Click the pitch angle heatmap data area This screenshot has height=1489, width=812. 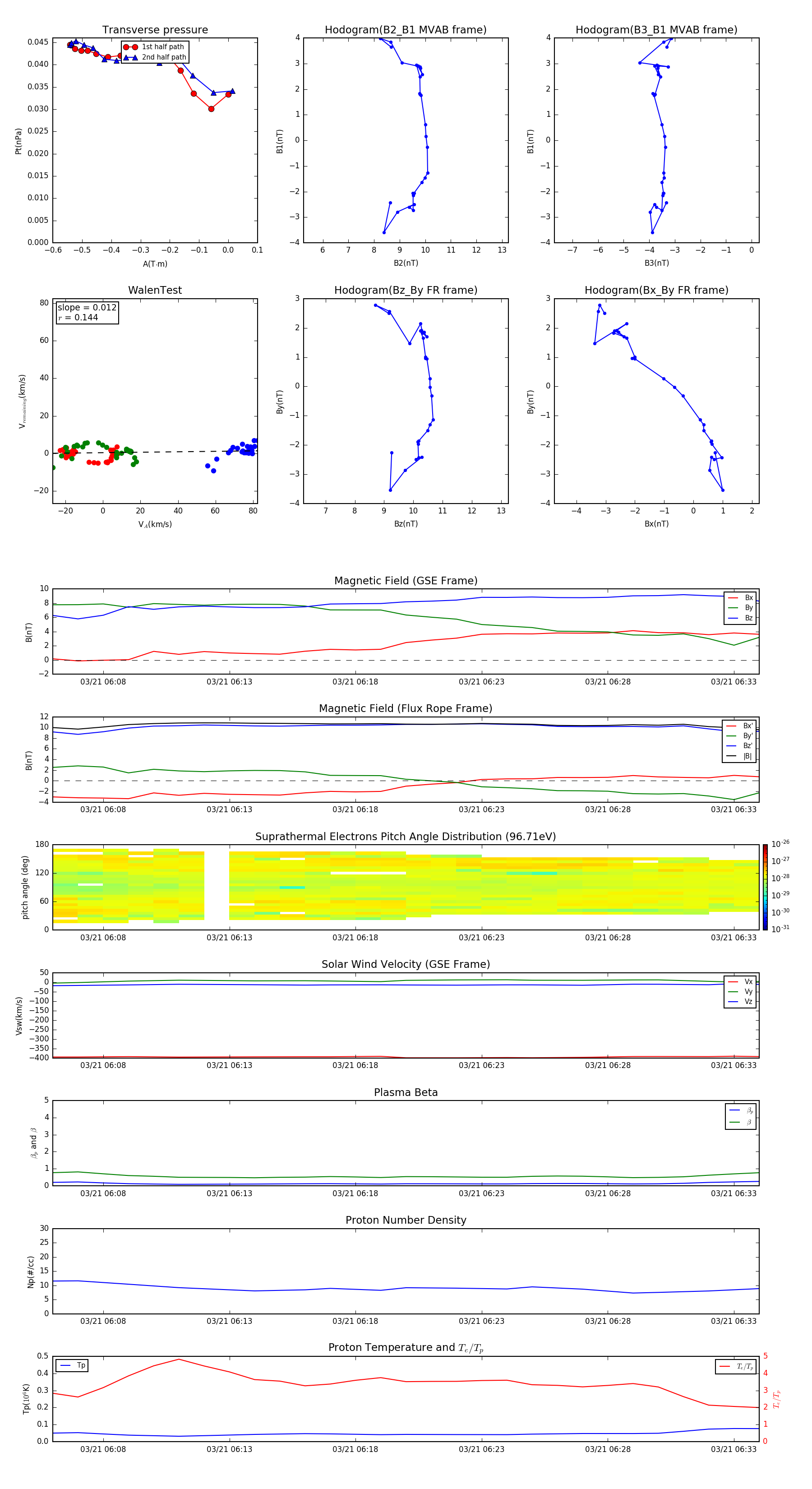[x=406, y=887]
